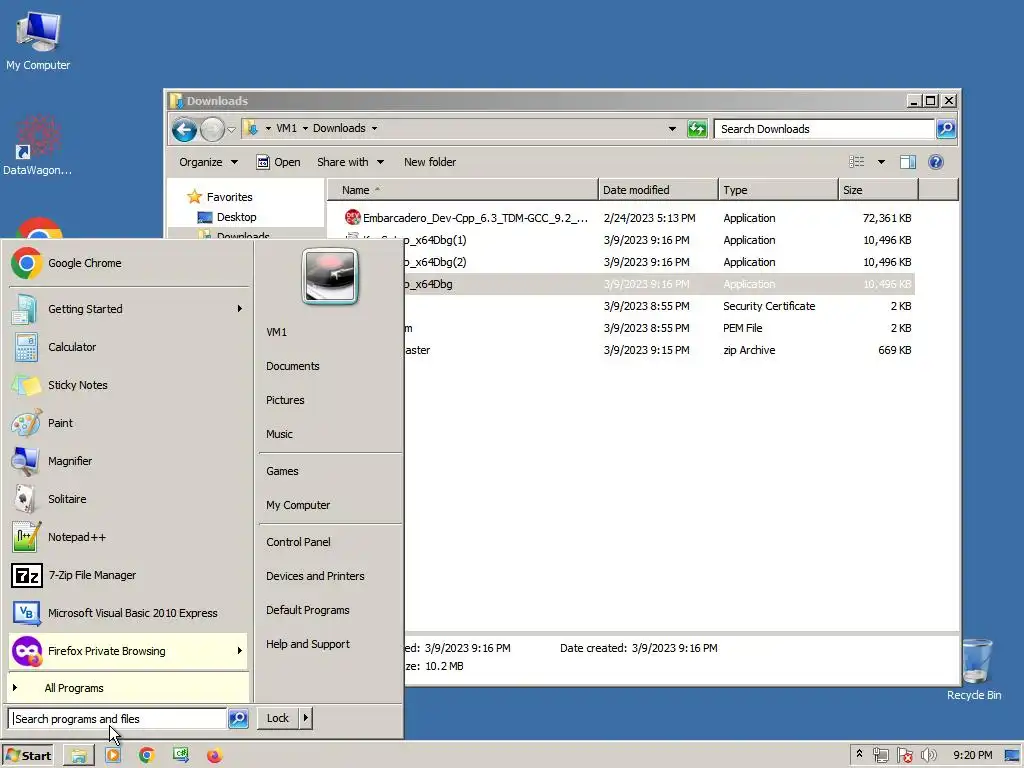The height and width of the screenshot is (768, 1024).
Task: Click the search magnifier in Downloads window
Action: [946, 129]
